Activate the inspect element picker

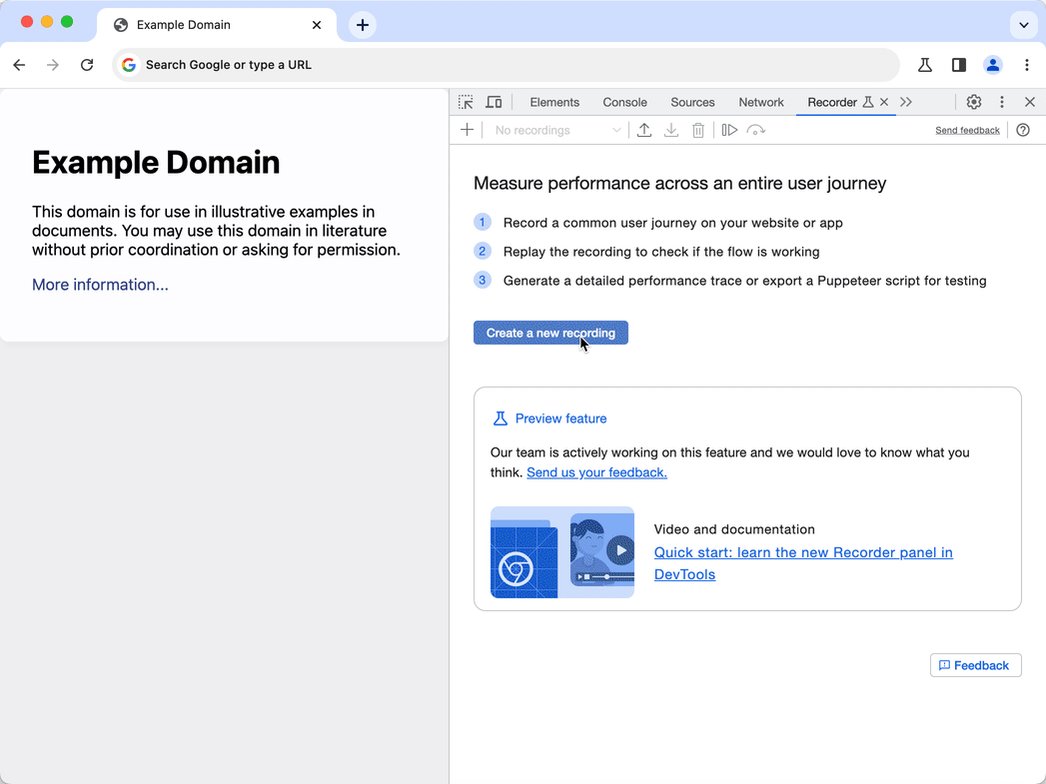(466, 102)
